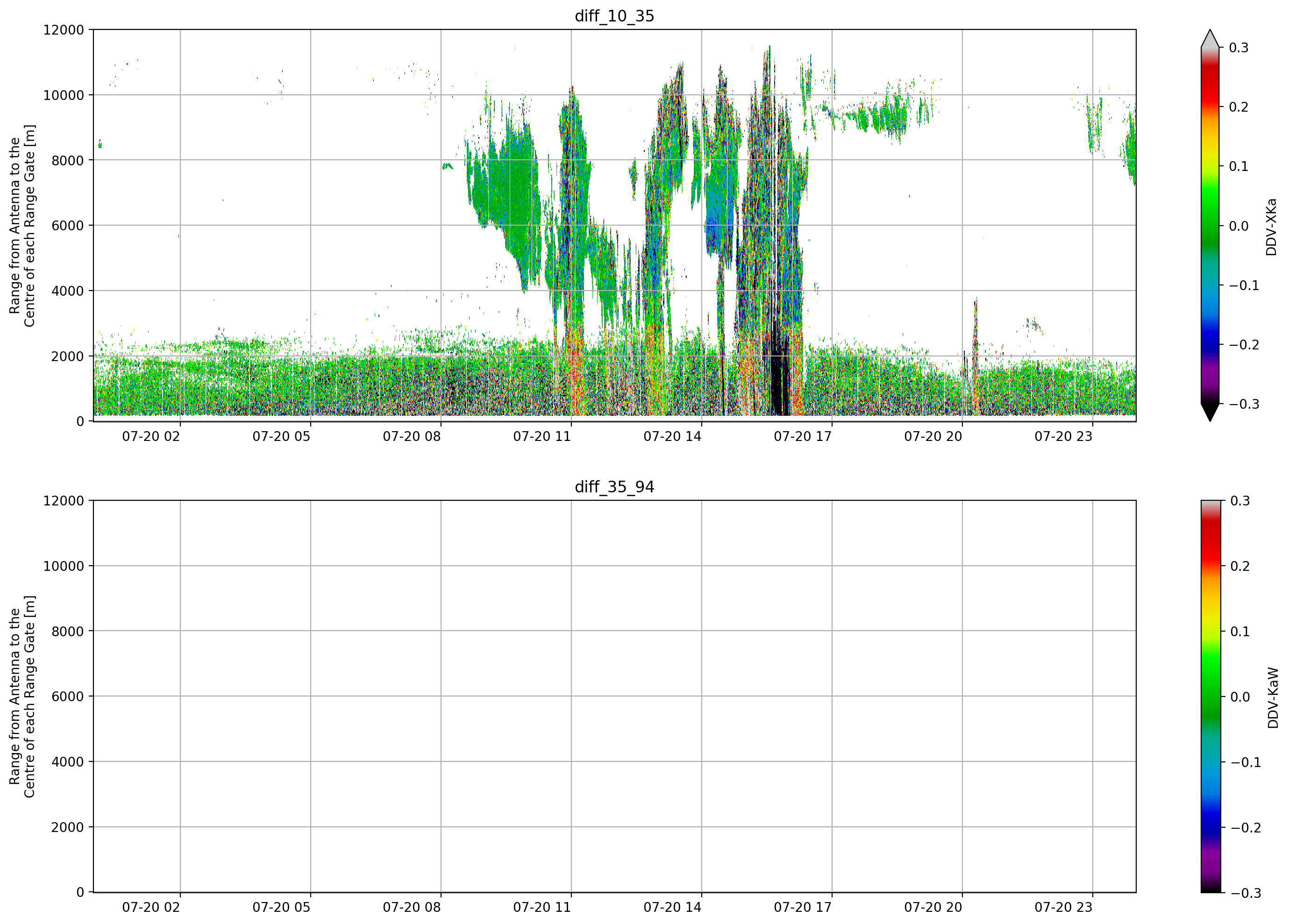The height and width of the screenshot is (924, 1289).
Task: Click the '07-20 17' label under top plot
Action: coord(803,436)
